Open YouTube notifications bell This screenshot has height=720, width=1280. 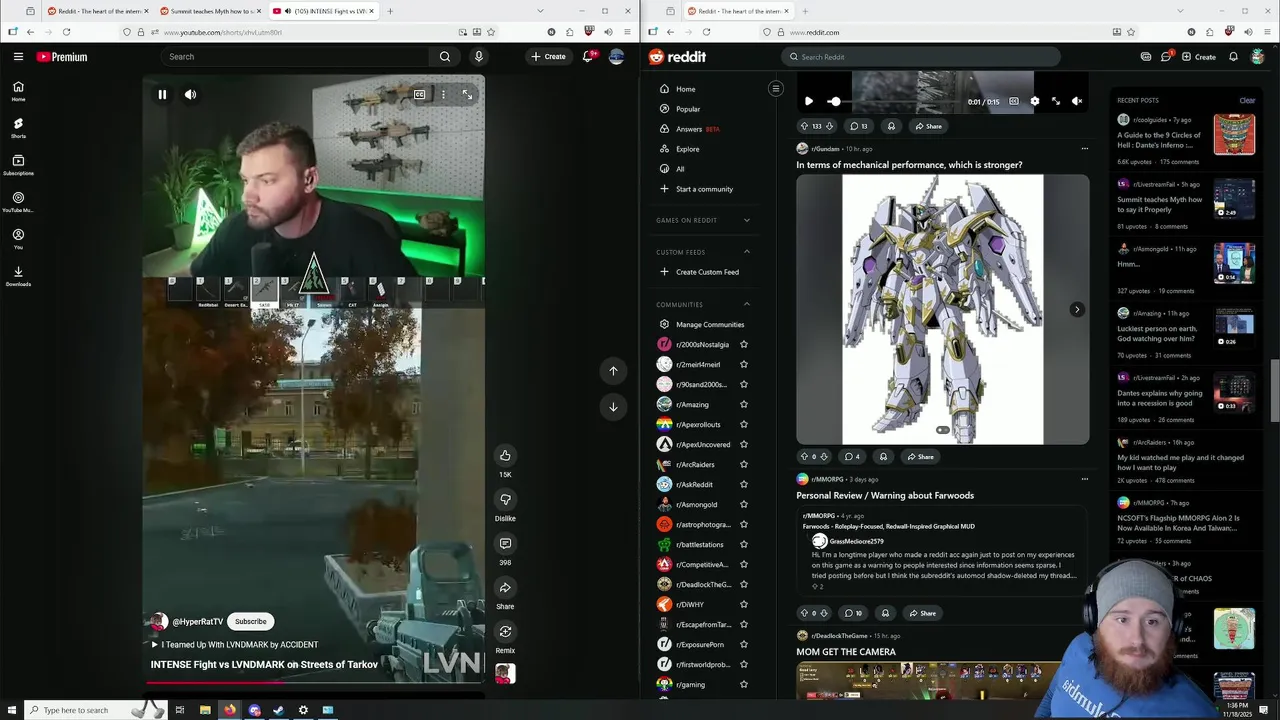click(x=588, y=57)
